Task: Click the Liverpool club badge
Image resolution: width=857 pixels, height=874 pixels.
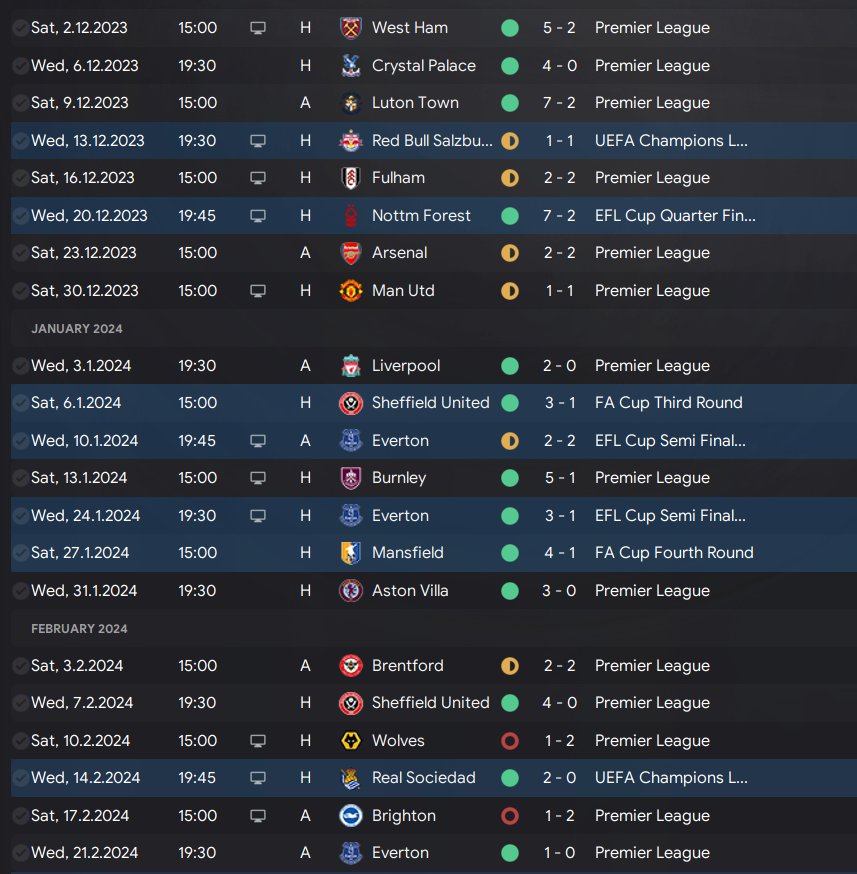Action: point(350,366)
